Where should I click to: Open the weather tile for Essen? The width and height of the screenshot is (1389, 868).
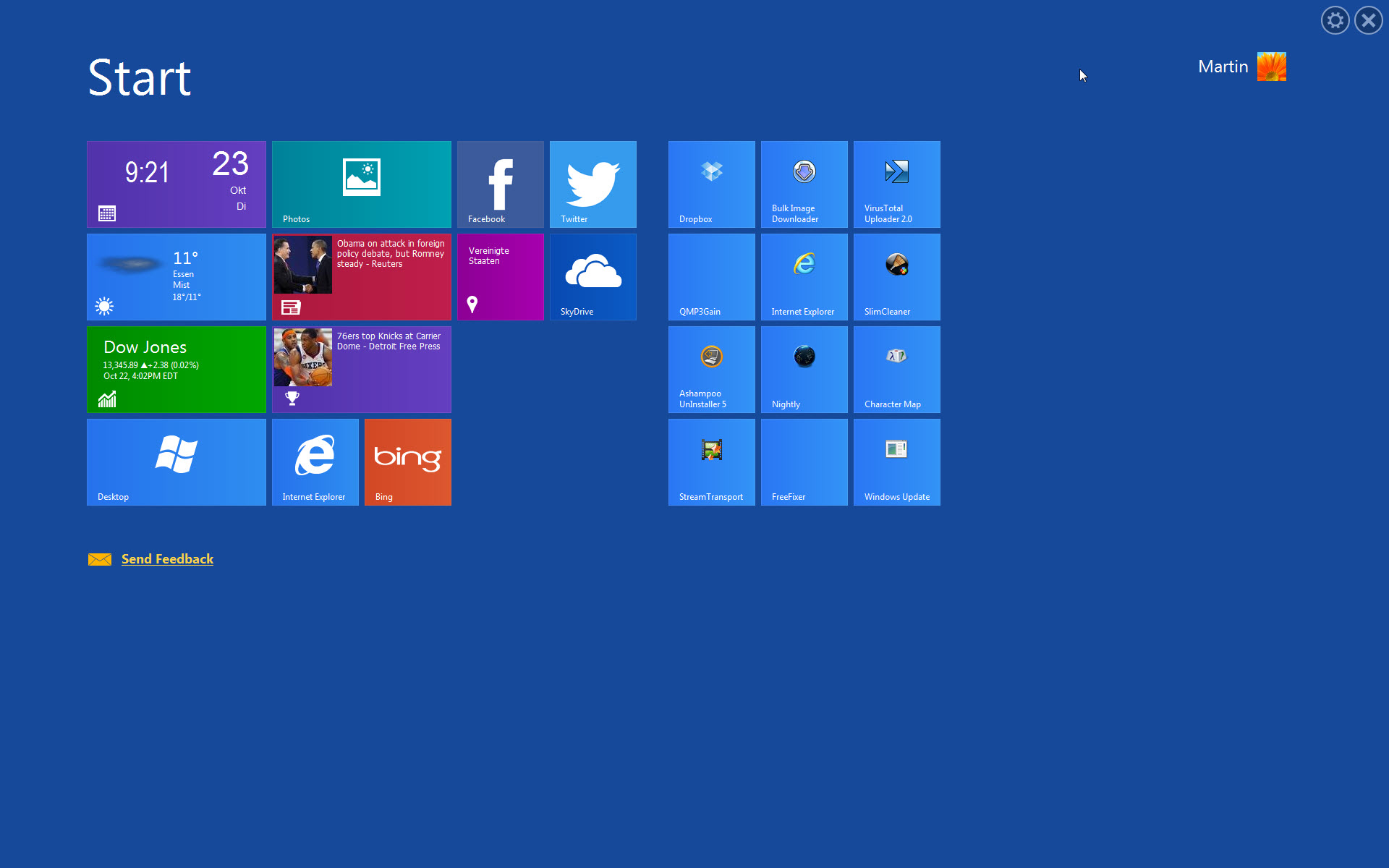coord(177,277)
